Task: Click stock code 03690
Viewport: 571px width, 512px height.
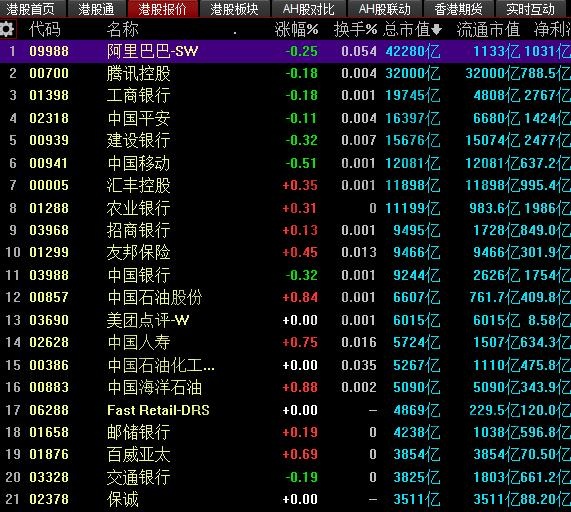Action: (x=49, y=320)
